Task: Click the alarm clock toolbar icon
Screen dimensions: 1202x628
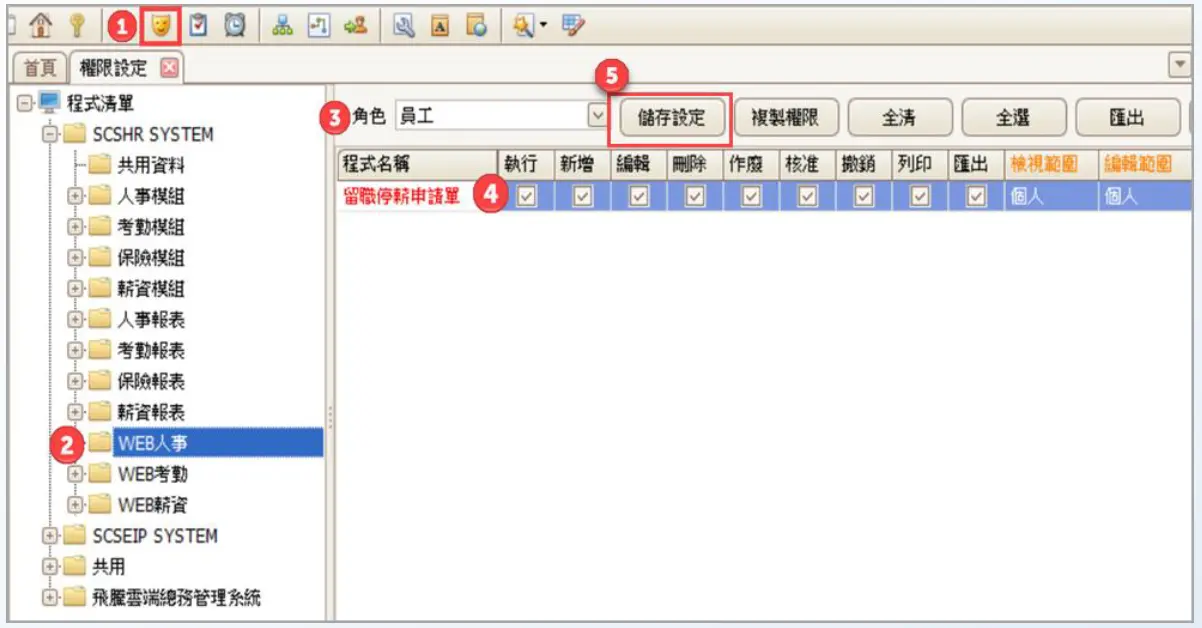Action: pyautogui.click(x=235, y=28)
